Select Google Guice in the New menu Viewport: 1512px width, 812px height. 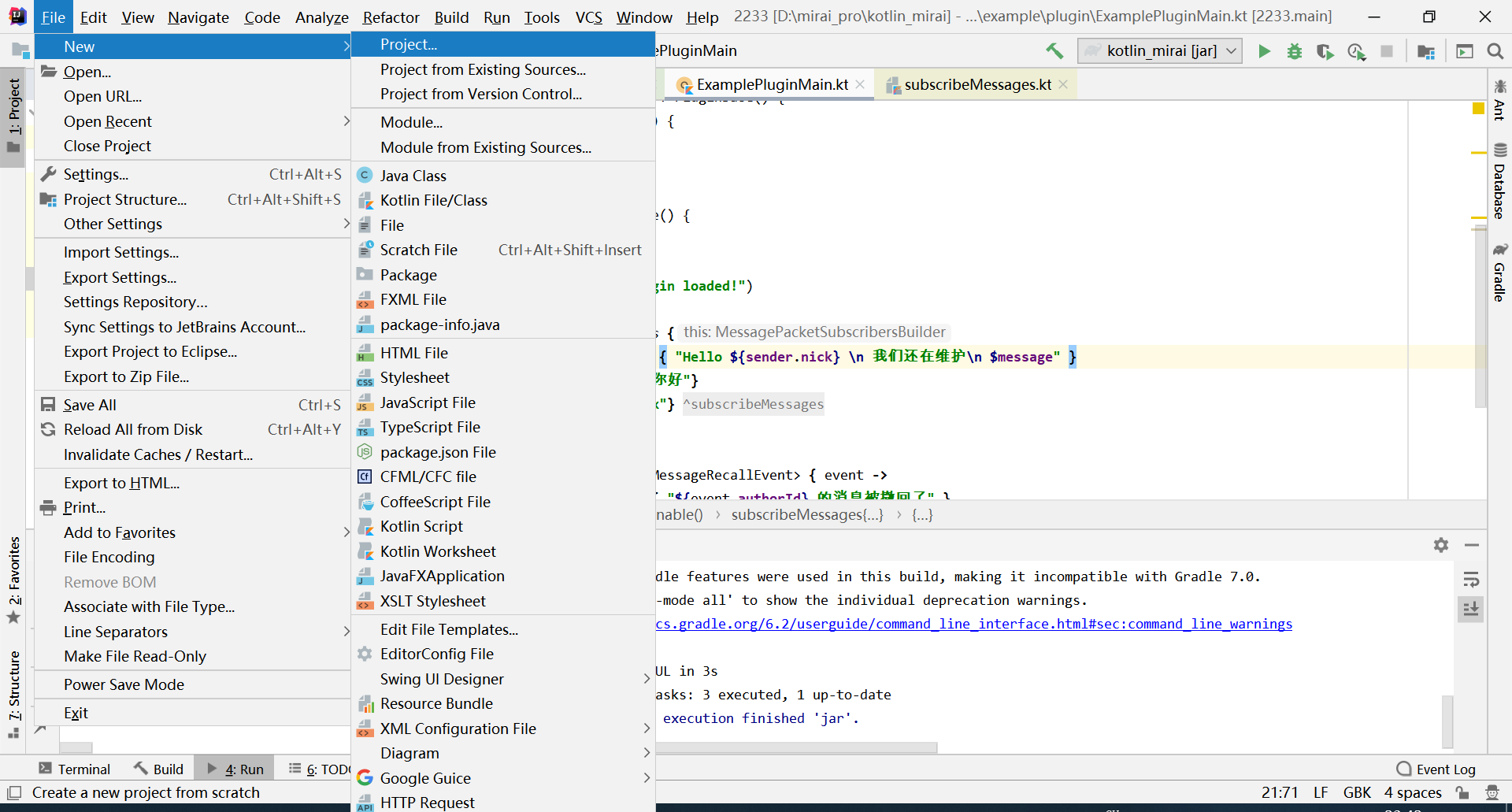click(x=502, y=778)
